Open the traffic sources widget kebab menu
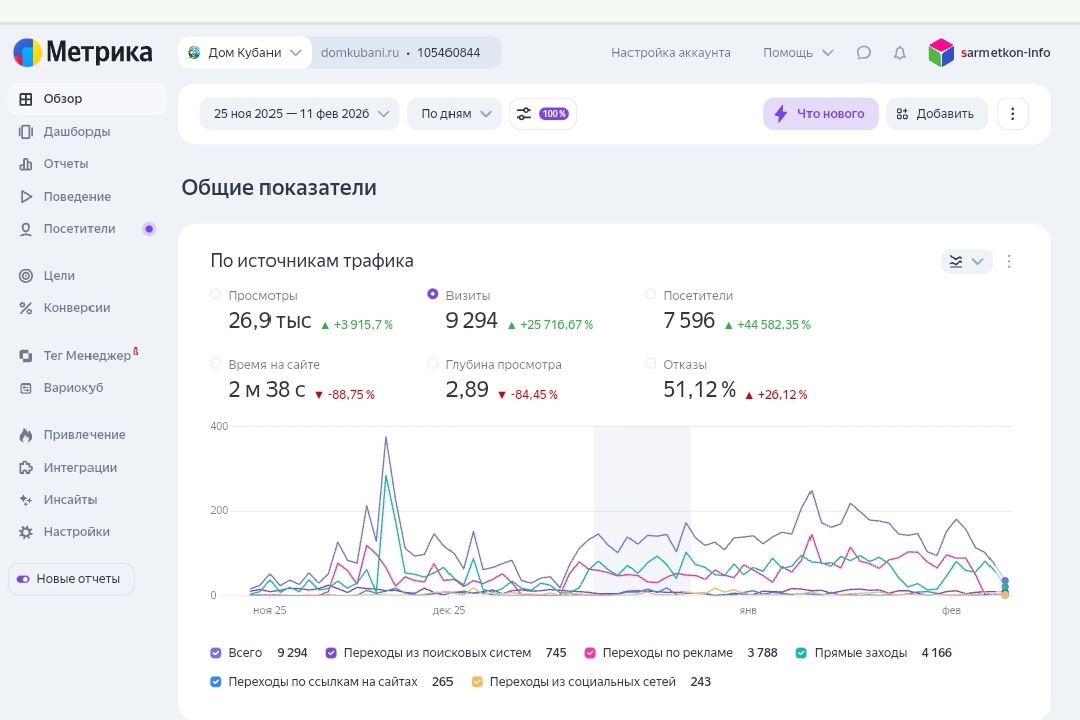 tap(1009, 262)
